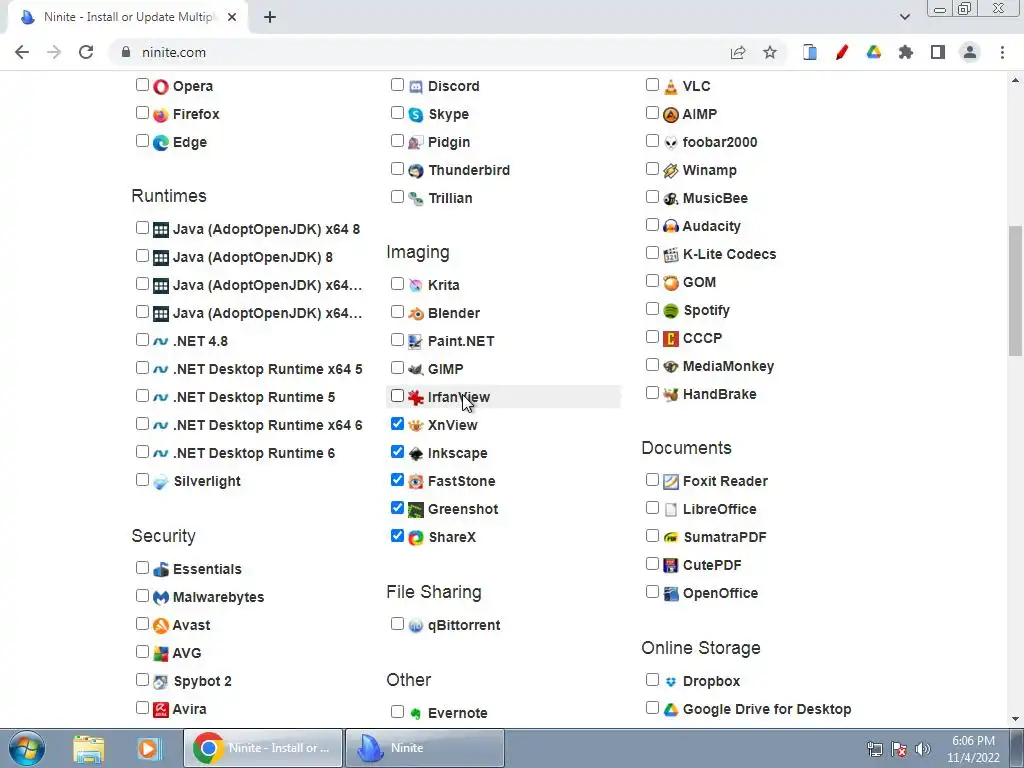Open the share page icon in address bar
Viewport: 1024px width, 768px height.
click(738, 52)
